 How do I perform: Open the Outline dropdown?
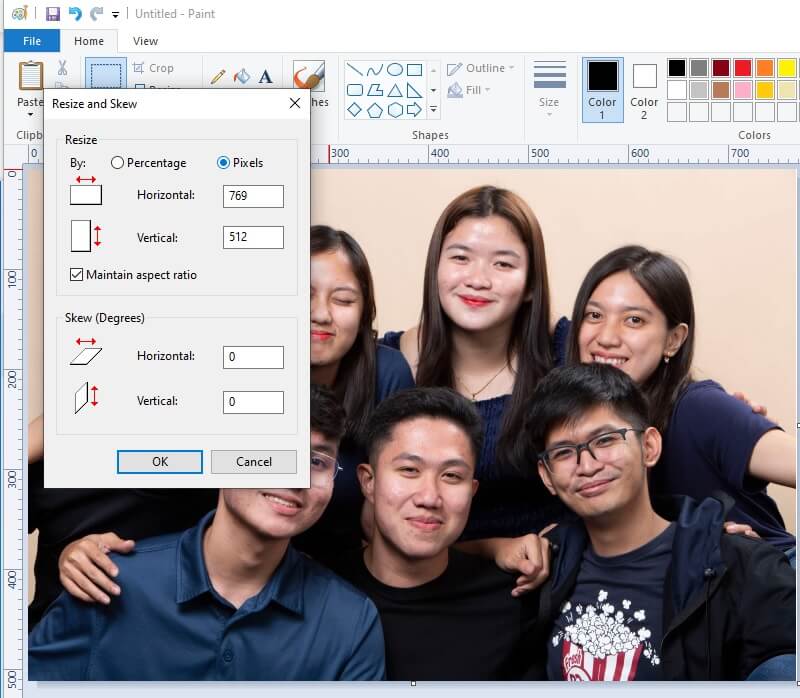(478, 67)
